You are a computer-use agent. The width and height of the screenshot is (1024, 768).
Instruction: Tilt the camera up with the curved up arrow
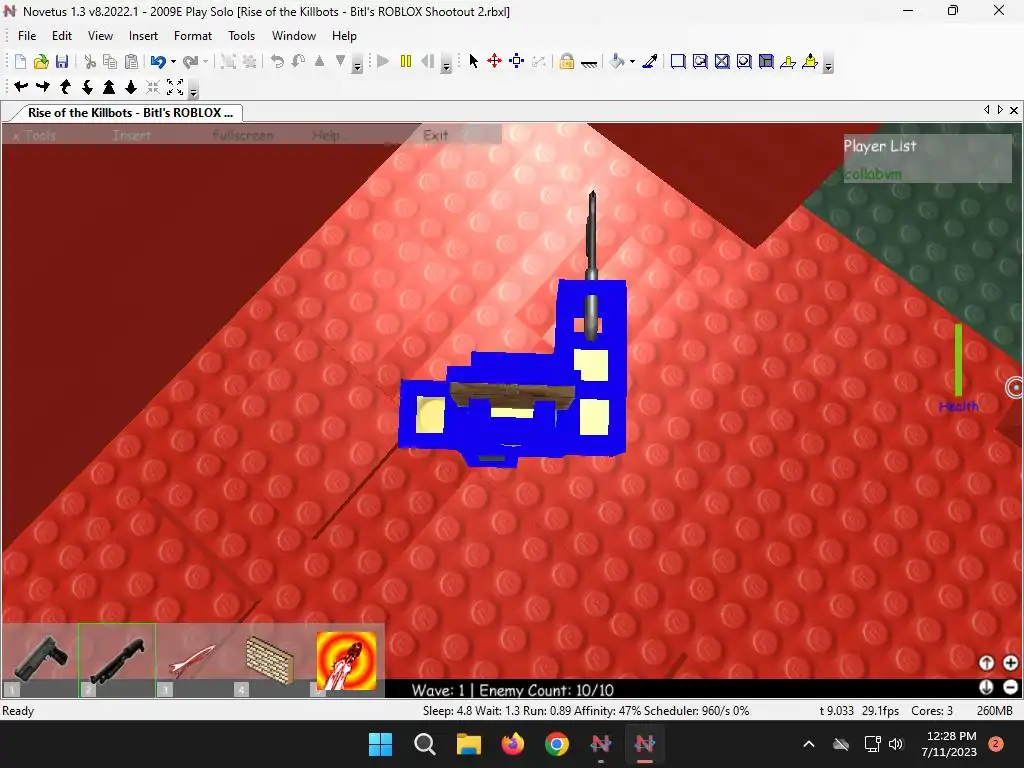(x=65, y=86)
